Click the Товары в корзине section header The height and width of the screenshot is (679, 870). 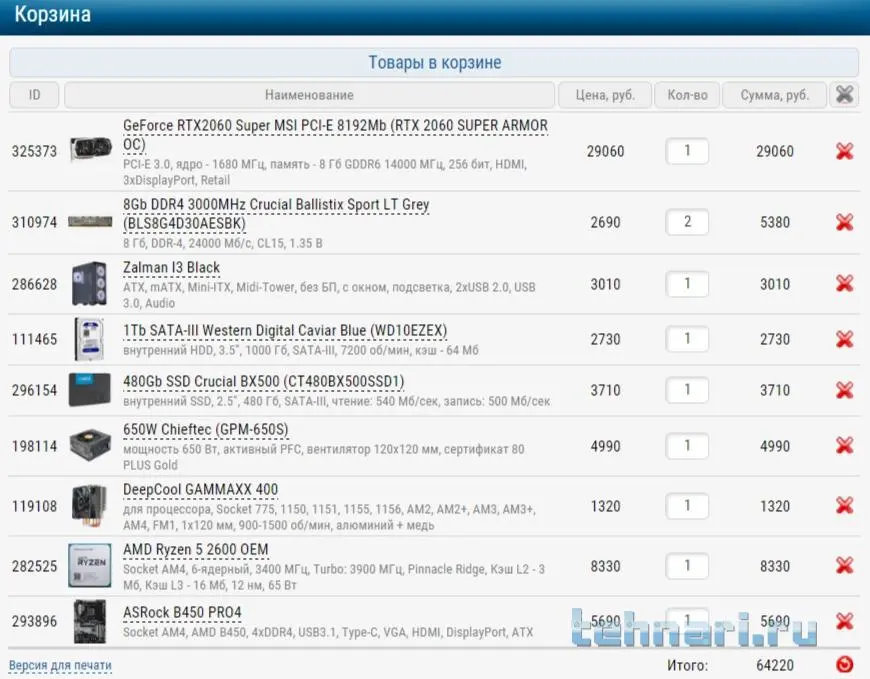pyautogui.click(x=434, y=62)
